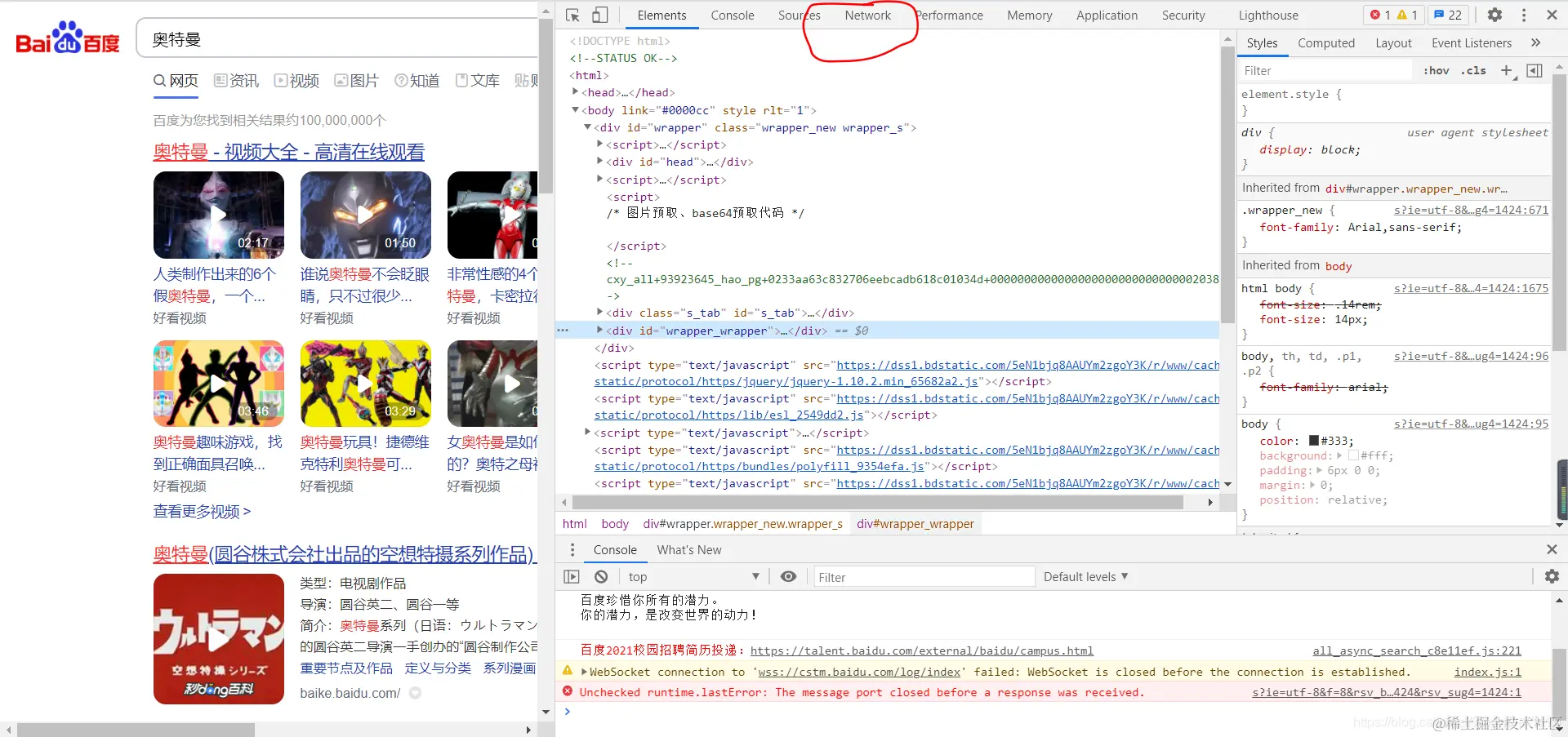Toggle the :hov element state button
This screenshot has width=1568, height=737.
(1436, 71)
